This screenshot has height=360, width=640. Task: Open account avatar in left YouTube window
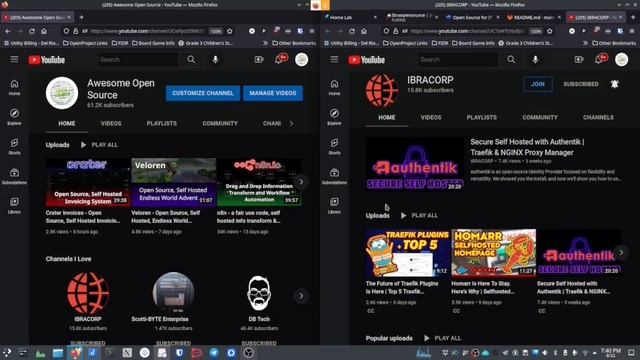[302, 60]
